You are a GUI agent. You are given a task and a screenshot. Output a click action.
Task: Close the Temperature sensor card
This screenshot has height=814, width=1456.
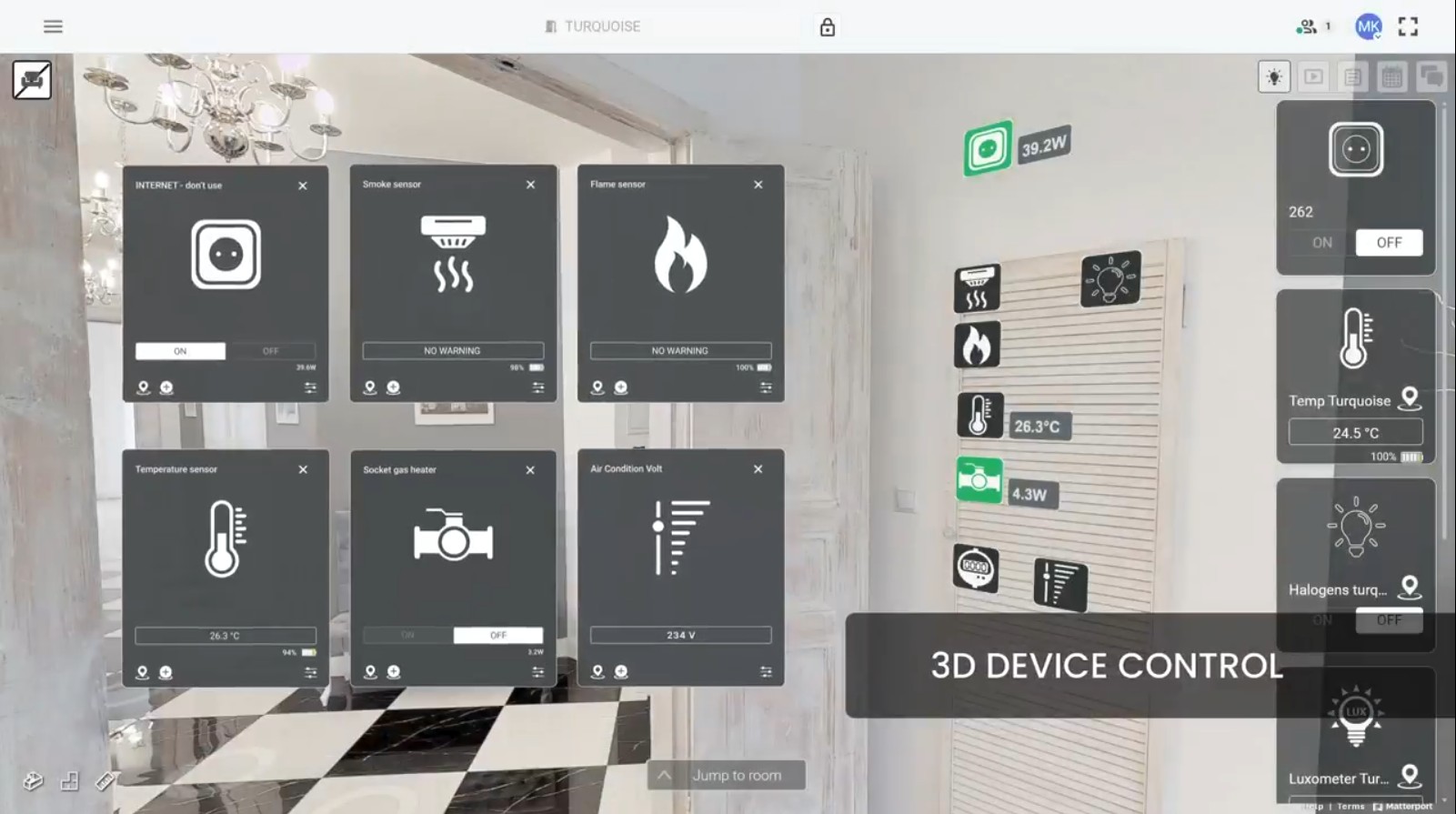(303, 469)
